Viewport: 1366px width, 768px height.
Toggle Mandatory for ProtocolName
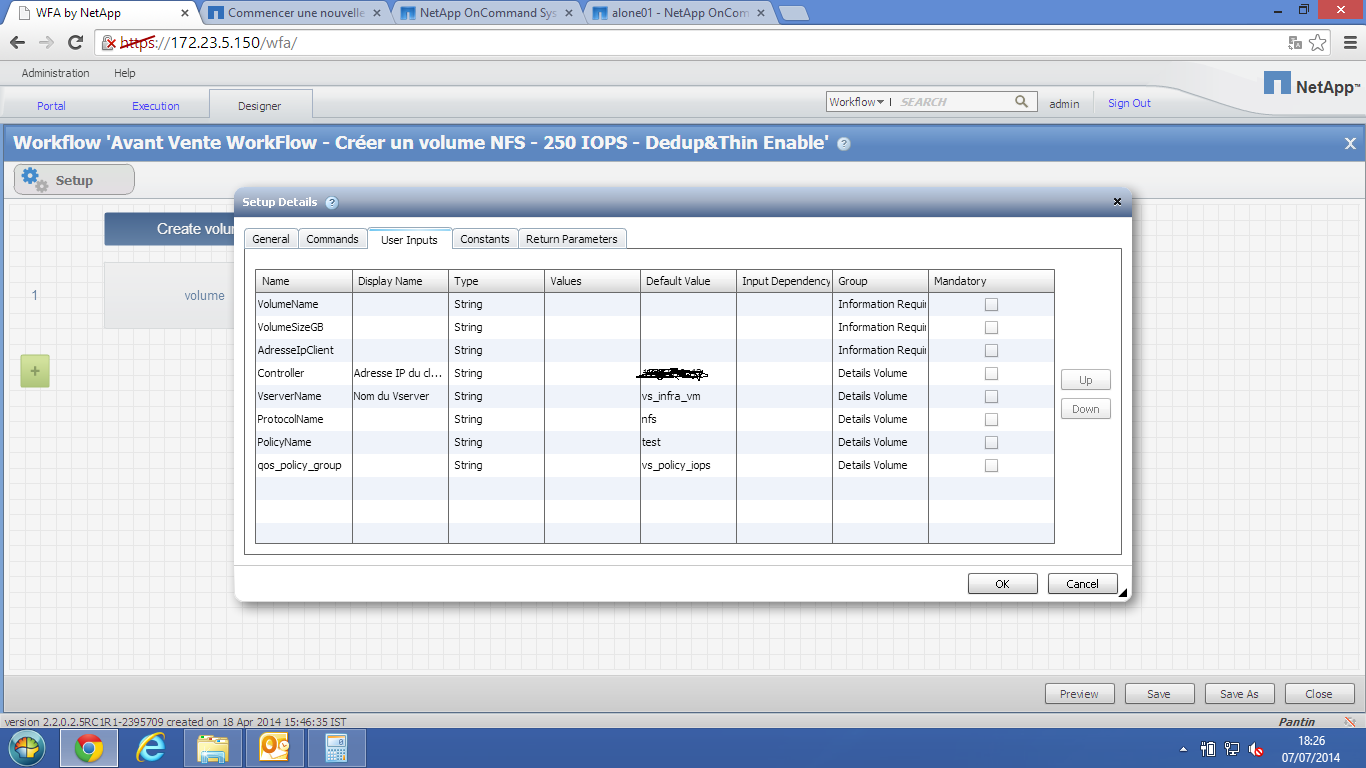pyautogui.click(x=991, y=419)
